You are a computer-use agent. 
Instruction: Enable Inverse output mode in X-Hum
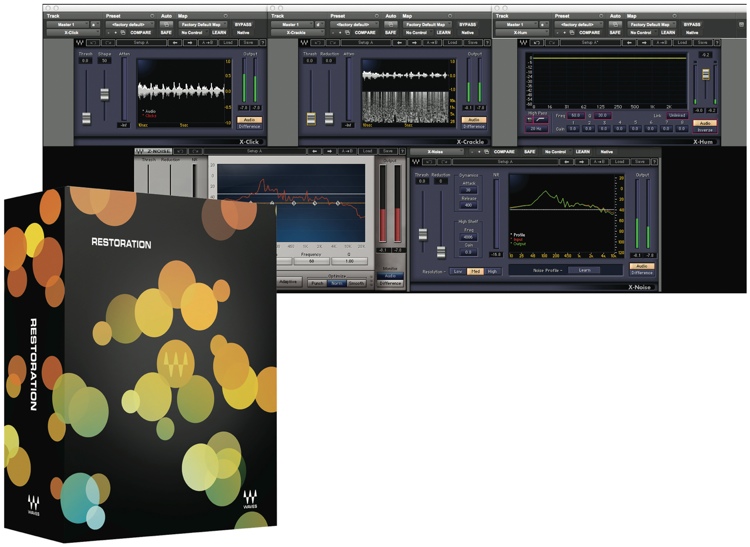click(x=705, y=130)
